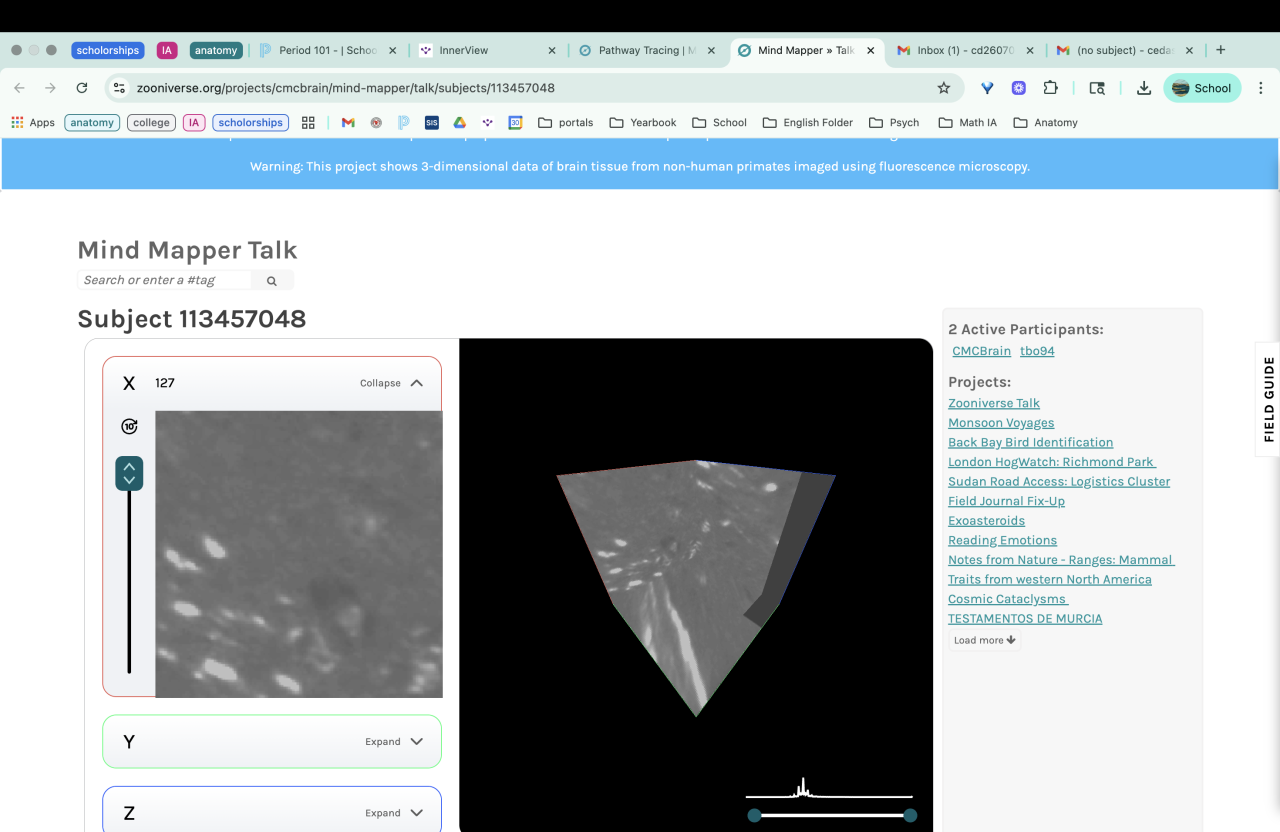1280x832 pixels.
Task: Click the left histogram range handle
Action: pos(755,815)
